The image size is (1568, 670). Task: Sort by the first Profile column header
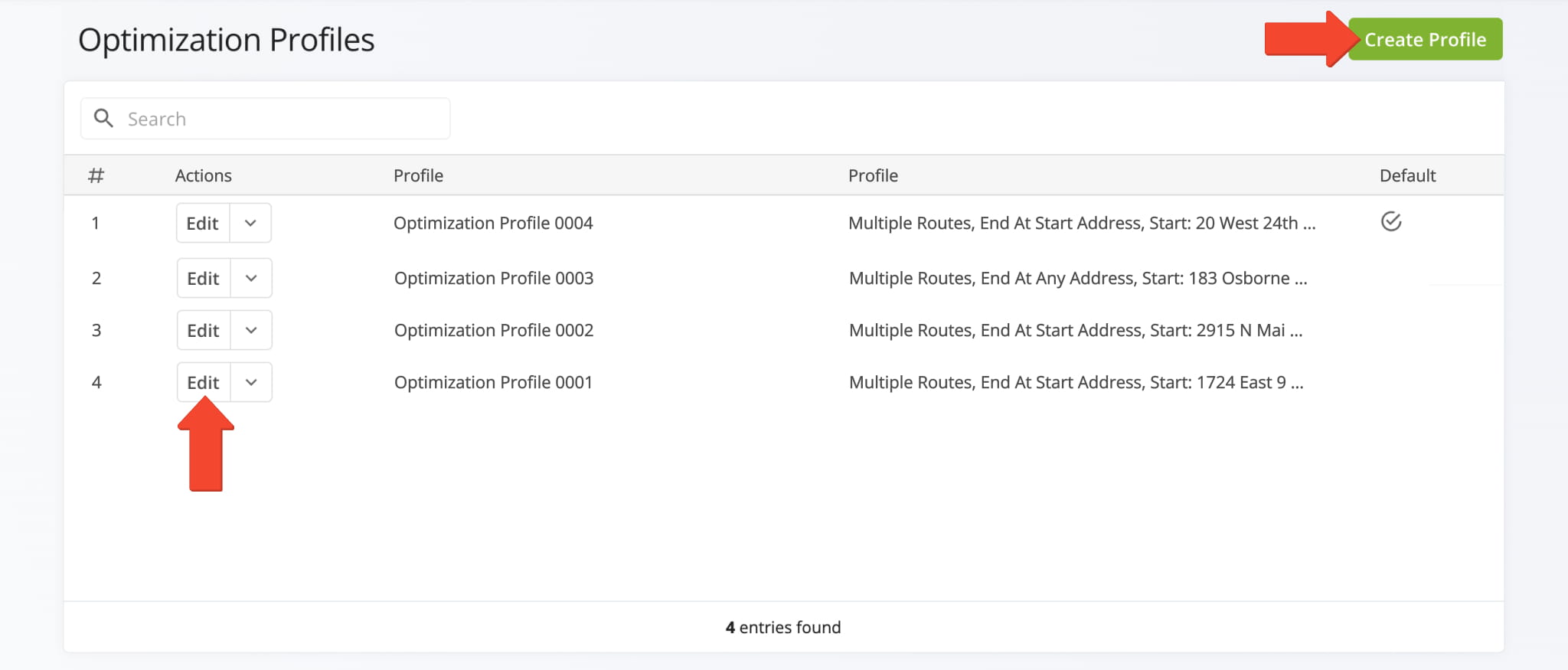pyautogui.click(x=418, y=176)
